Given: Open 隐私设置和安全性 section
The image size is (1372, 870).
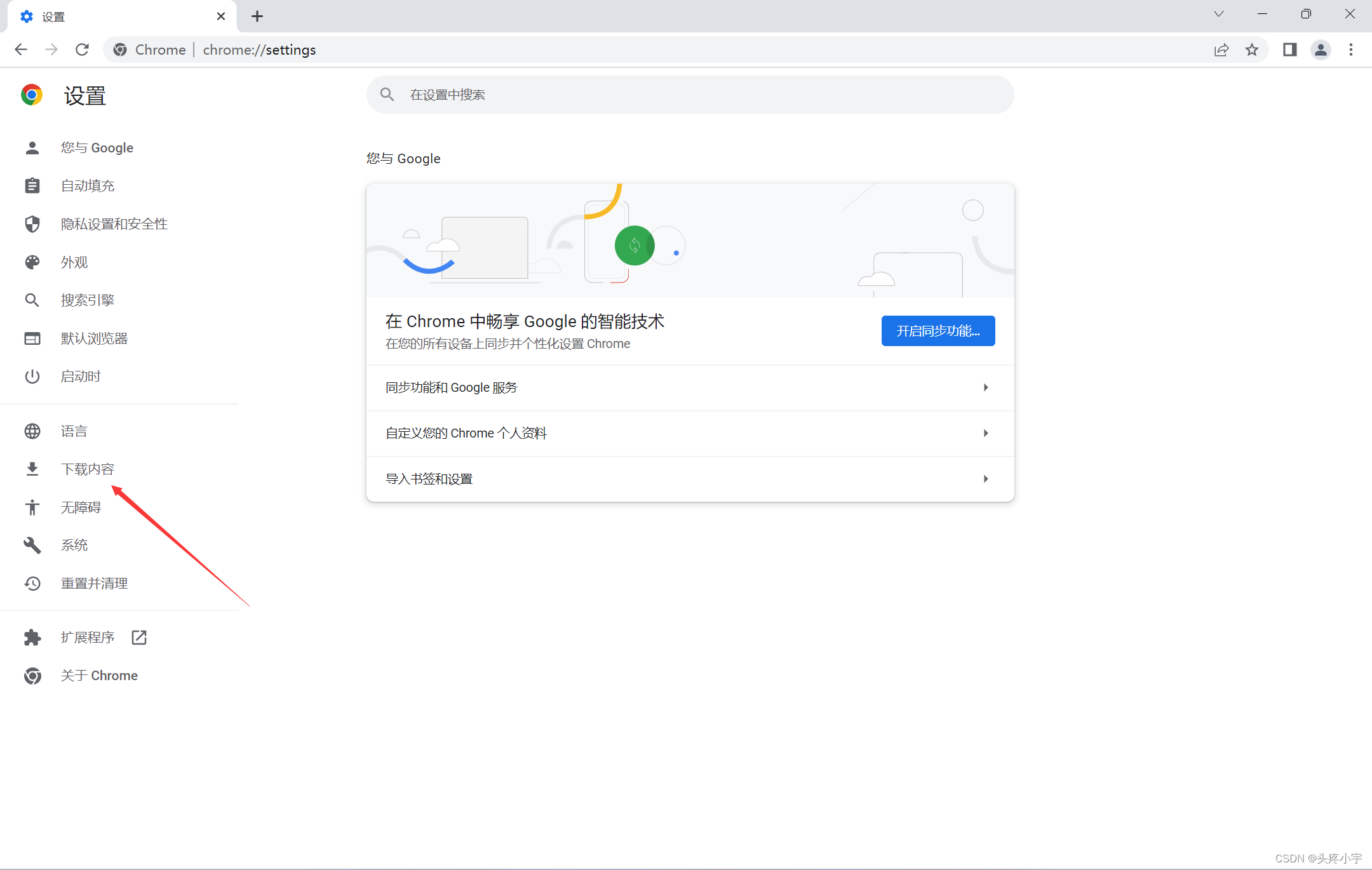Looking at the screenshot, I should pyautogui.click(x=114, y=224).
